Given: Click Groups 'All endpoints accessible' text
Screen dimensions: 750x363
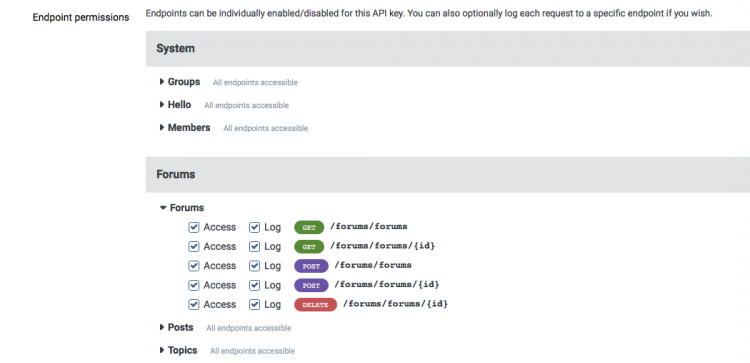Looking at the screenshot, I should pos(255,83).
